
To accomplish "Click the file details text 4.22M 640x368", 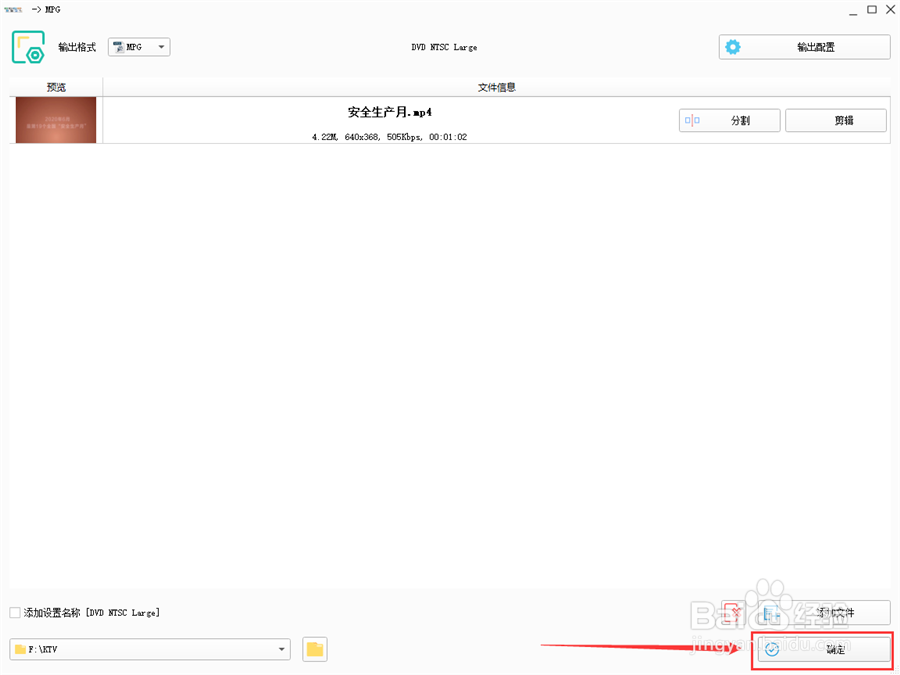I will coord(389,137).
